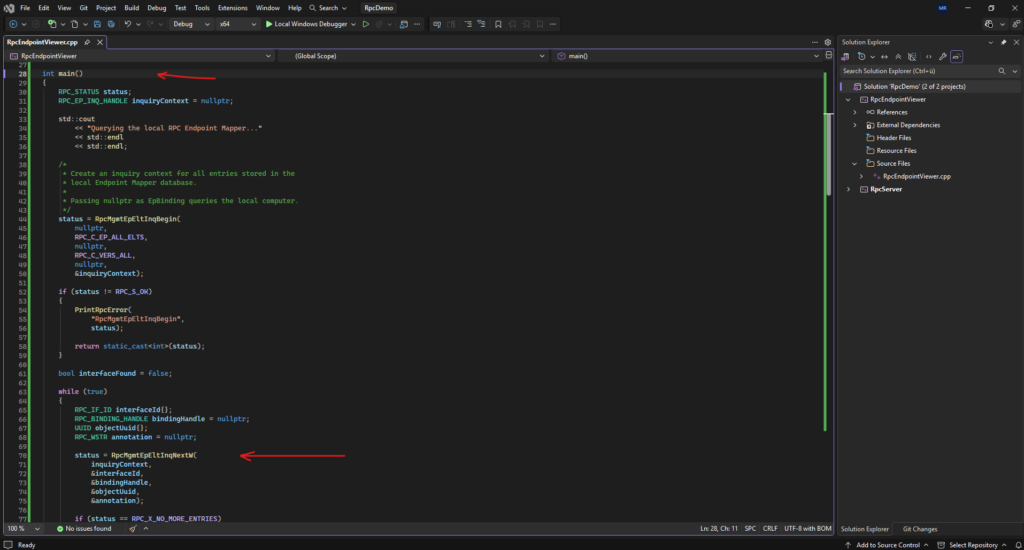Open the main() member dropdown
This screenshot has width=1024, height=550.
point(688,56)
